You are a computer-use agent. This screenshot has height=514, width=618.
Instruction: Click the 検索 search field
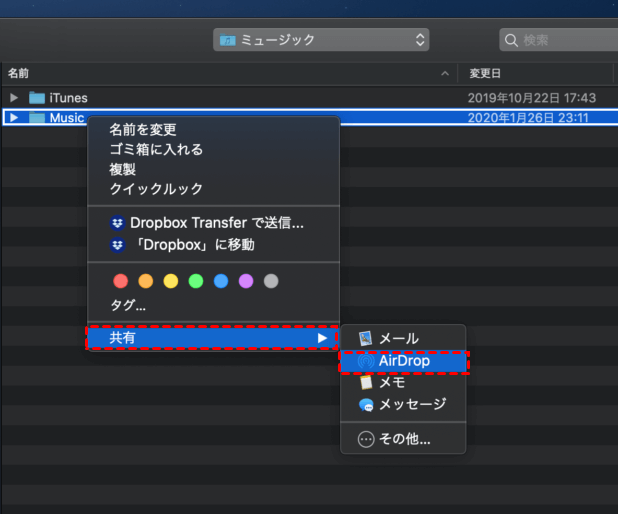tap(558, 40)
